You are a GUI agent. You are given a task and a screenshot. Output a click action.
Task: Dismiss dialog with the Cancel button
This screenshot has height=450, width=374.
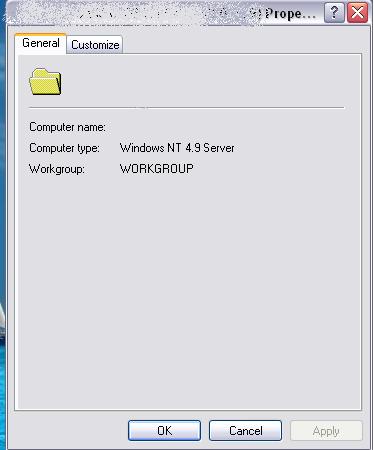pos(245,431)
